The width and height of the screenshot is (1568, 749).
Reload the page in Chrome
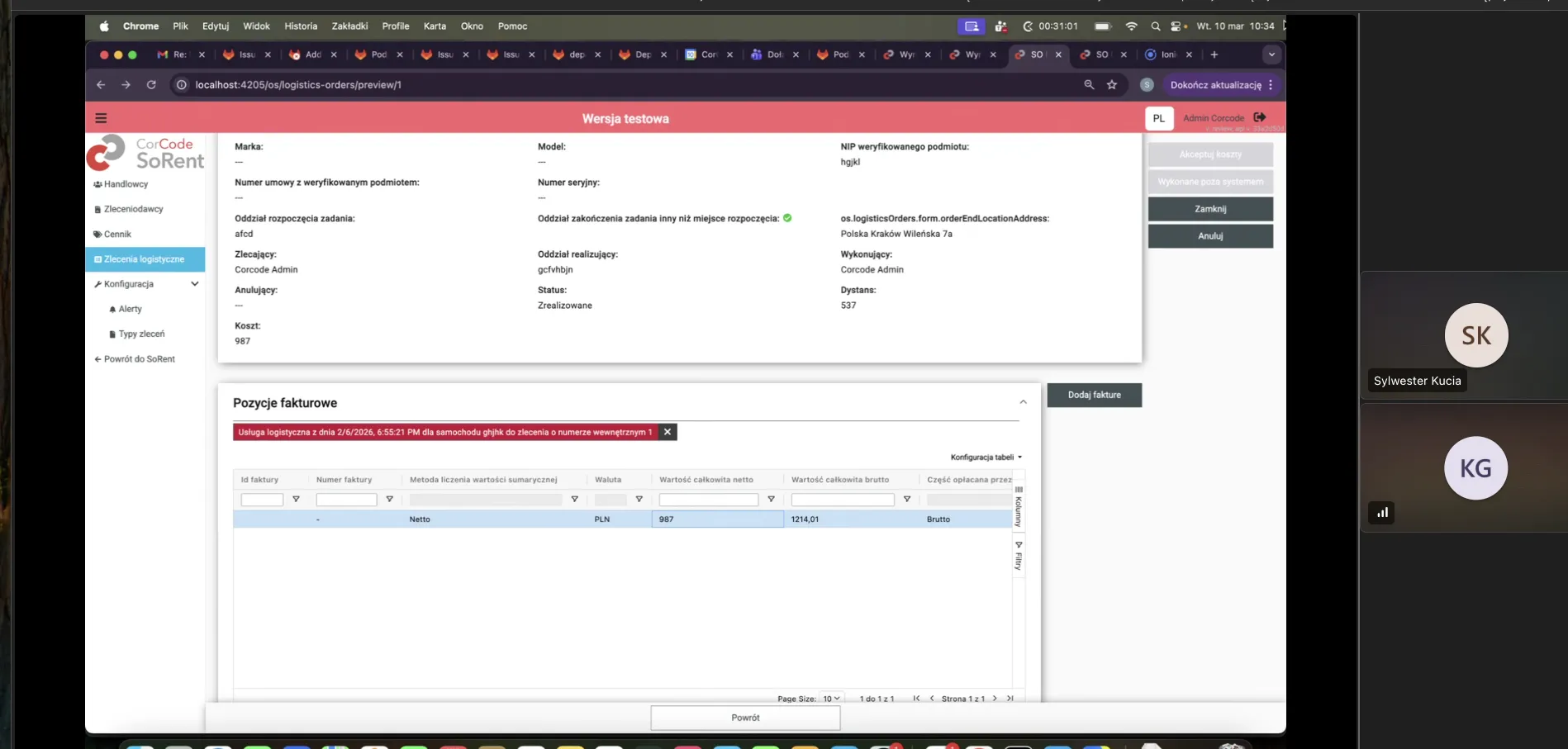[x=151, y=85]
